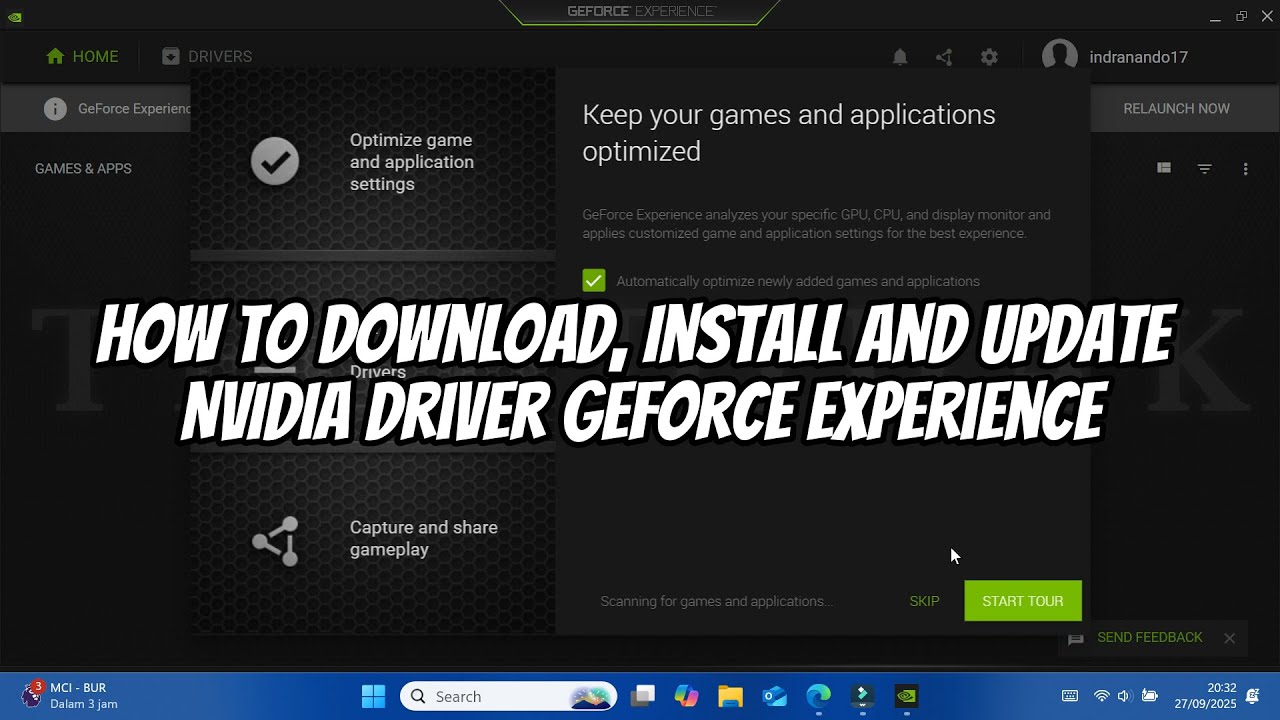This screenshot has height=720, width=1280.
Task: Open Filmora icon in taskbar
Action: tap(863, 696)
